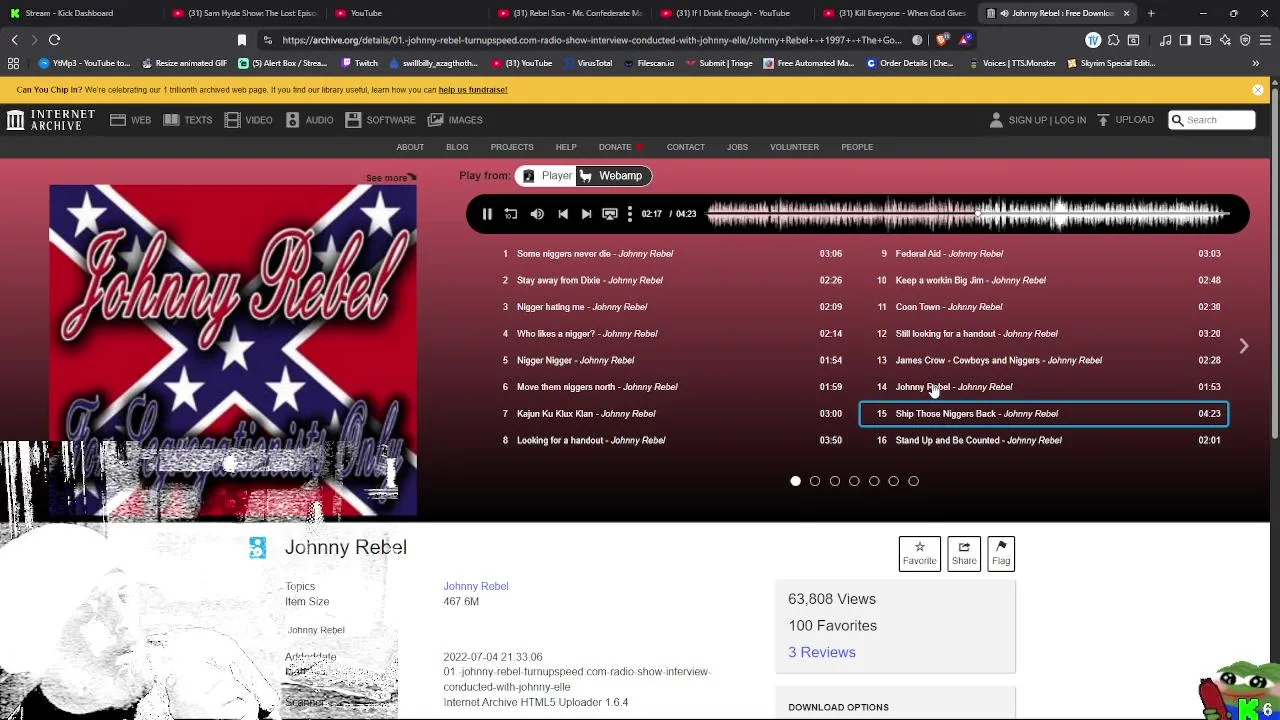Rewind playback ten seconds
1280x720 pixels.
point(511,214)
